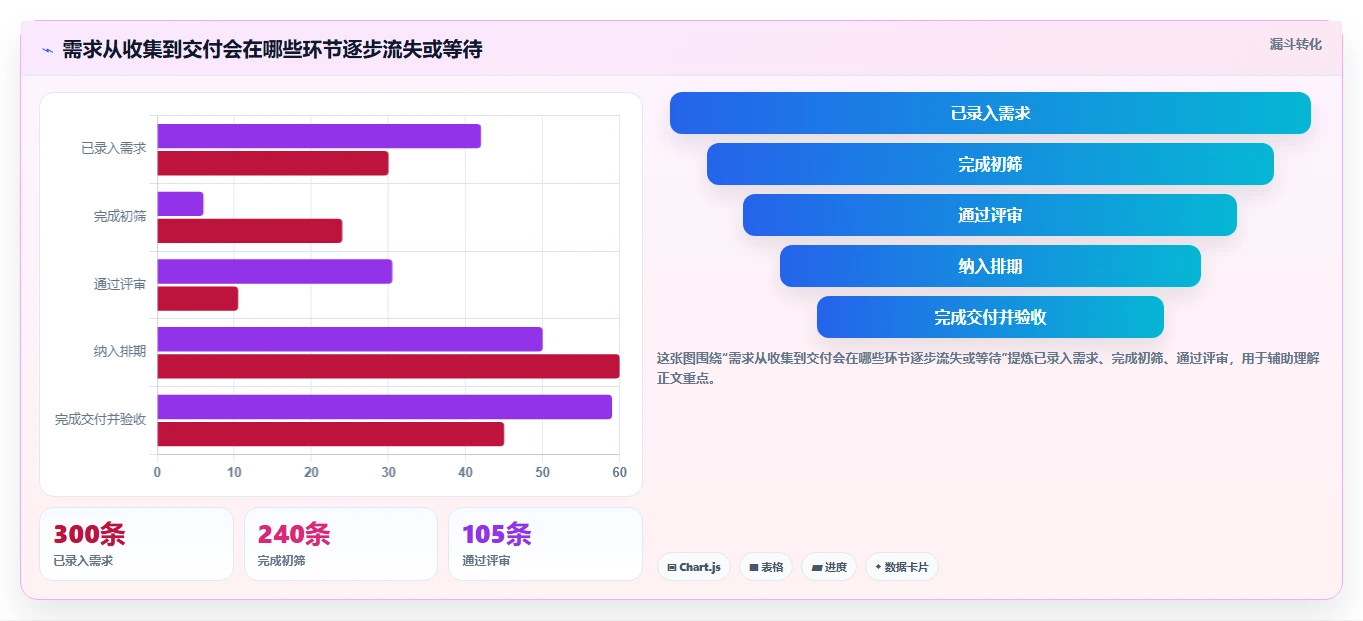Select the 完成交付并验收 funnel stage
Viewport: 1363px width, 621px height.
click(990, 317)
